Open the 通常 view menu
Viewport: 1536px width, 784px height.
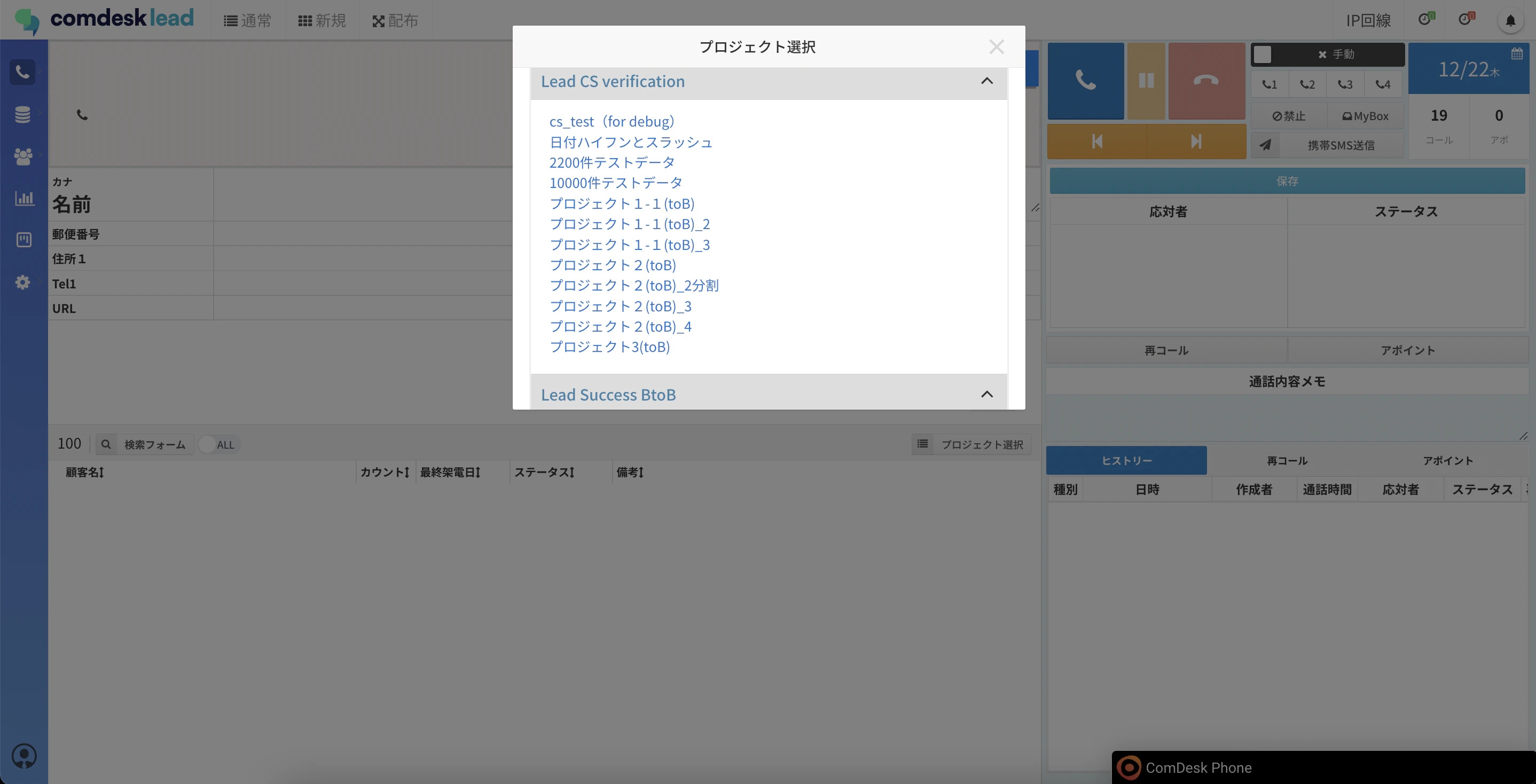247,21
